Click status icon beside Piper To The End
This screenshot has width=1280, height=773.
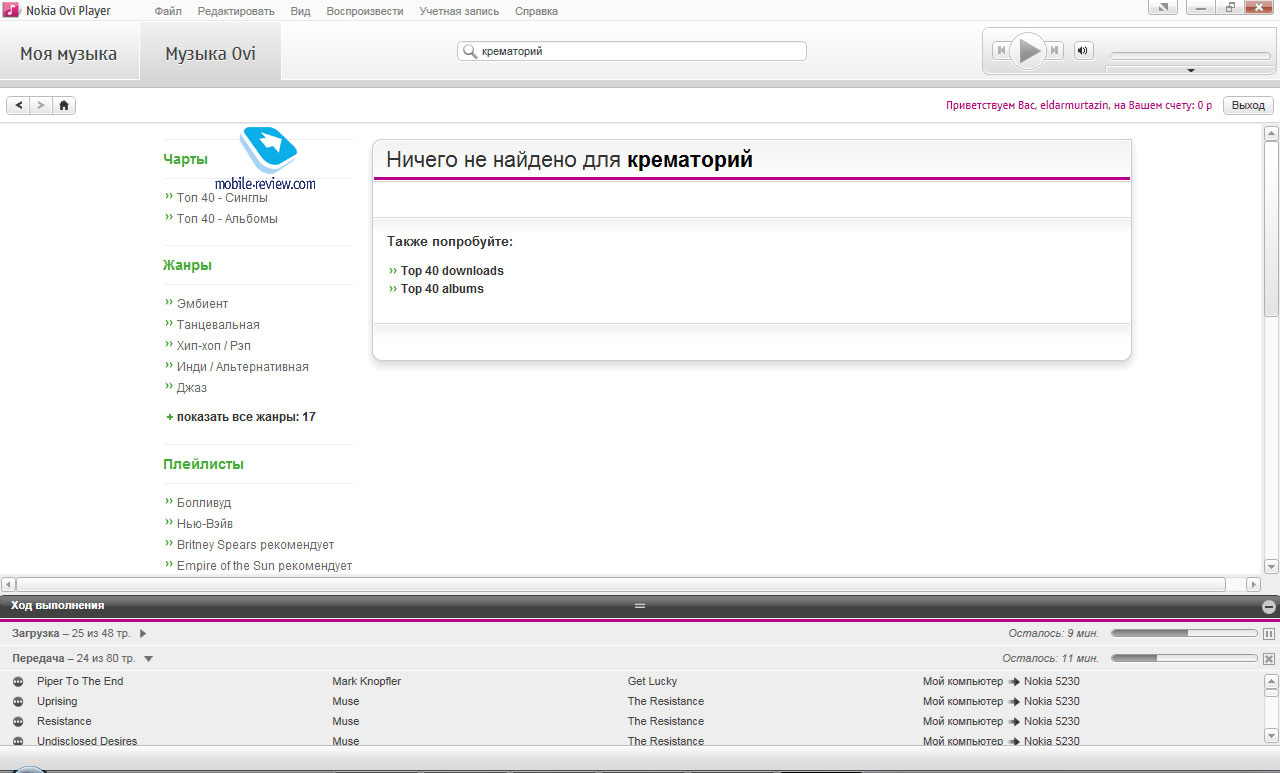[x=18, y=681]
